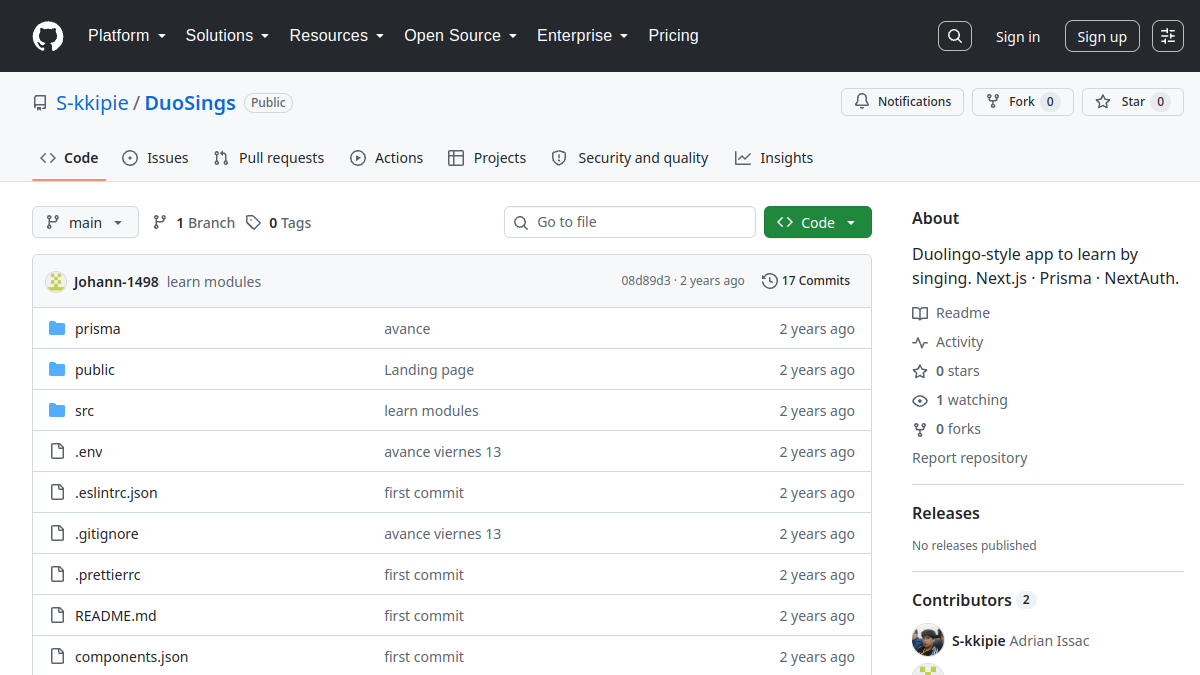
Task: Click the branch icon next to 1 Branch
Action: point(160,223)
